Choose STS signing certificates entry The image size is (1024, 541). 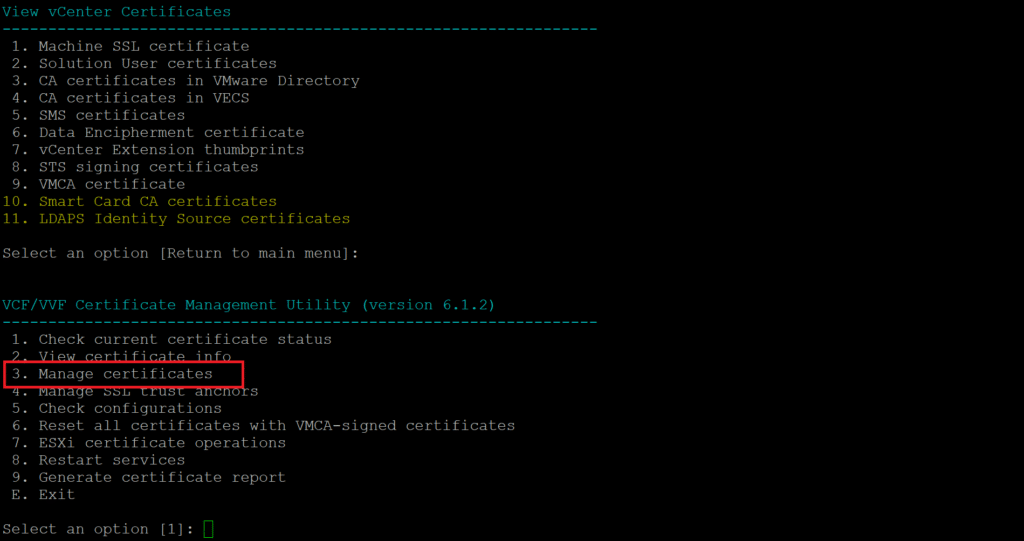point(135,167)
